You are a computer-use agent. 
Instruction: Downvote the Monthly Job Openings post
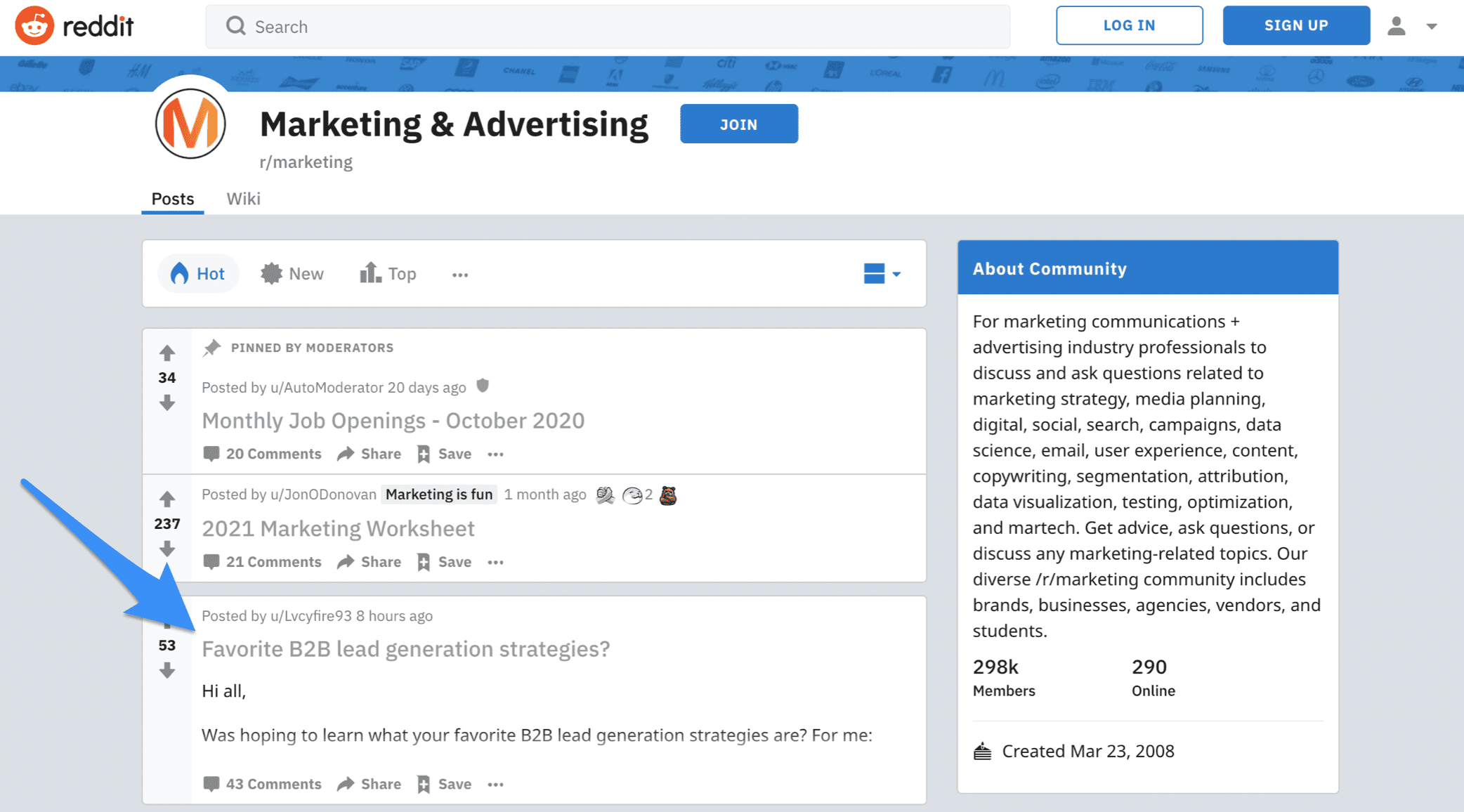click(166, 403)
